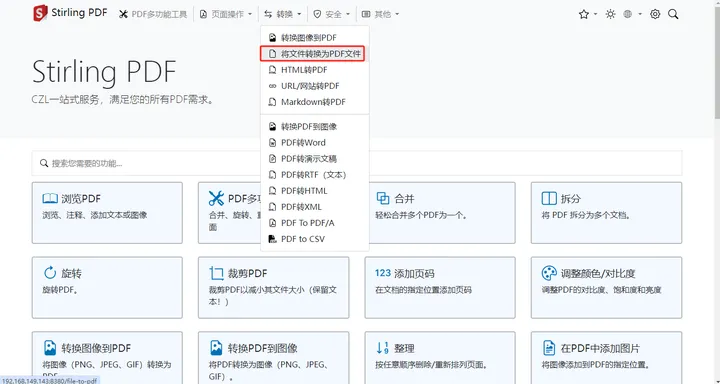Toggle dark mode sun icon
The height and width of the screenshot is (384, 720).
click(610, 14)
